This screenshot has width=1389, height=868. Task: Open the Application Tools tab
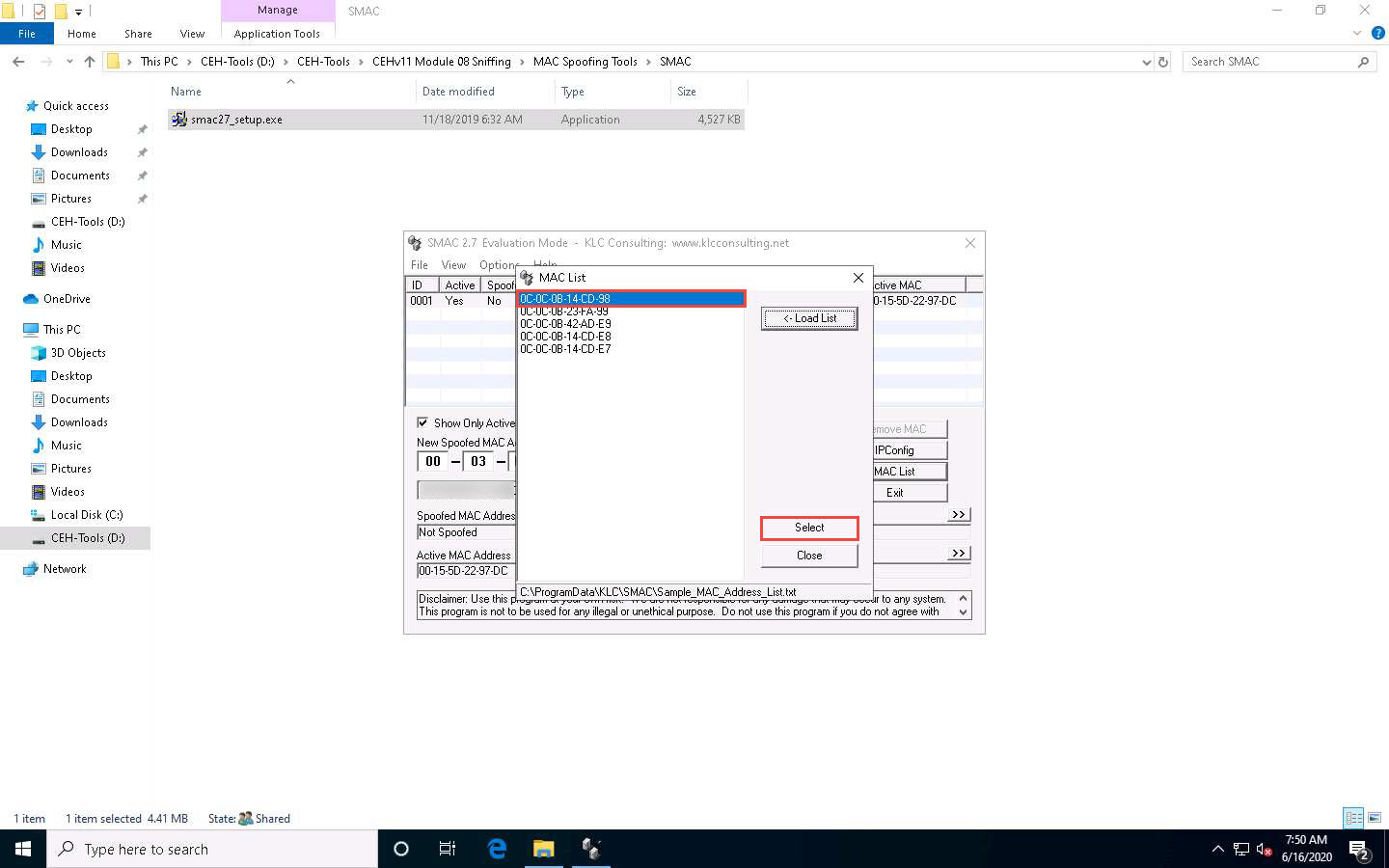point(277,34)
